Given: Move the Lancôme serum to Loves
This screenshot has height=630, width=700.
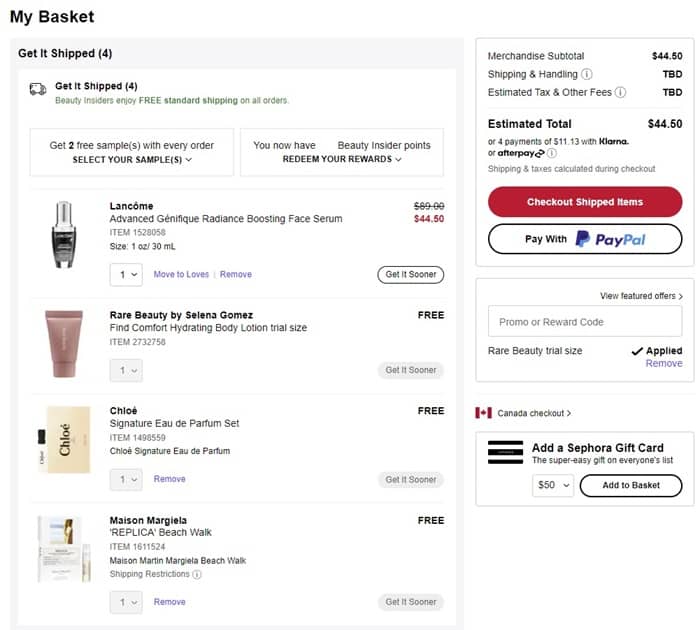Looking at the screenshot, I should point(181,274).
